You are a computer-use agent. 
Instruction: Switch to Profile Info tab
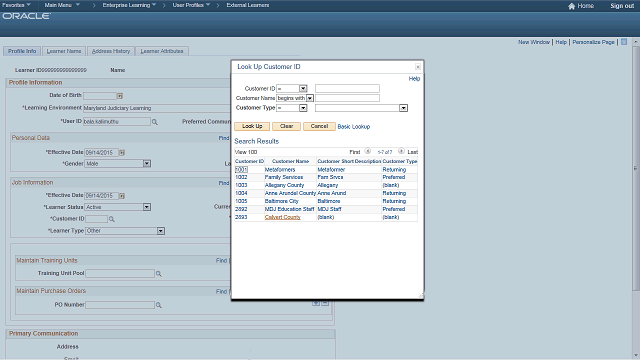[x=22, y=51]
